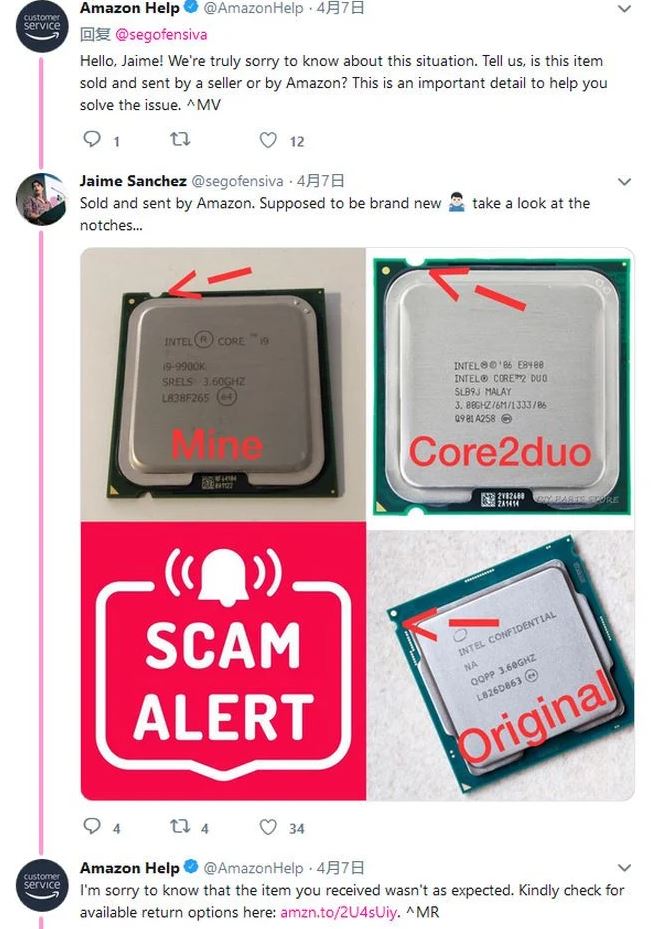Open the amzn.to/2U4sUiy return link
672x929 pixels.
coord(338,912)
